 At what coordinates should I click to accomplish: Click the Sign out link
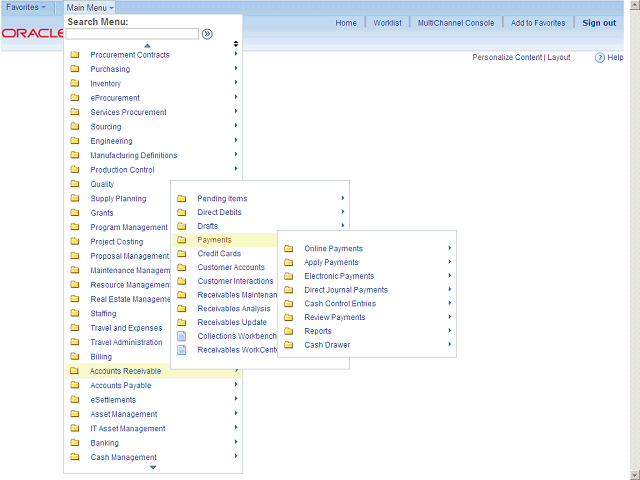point(599,23)
